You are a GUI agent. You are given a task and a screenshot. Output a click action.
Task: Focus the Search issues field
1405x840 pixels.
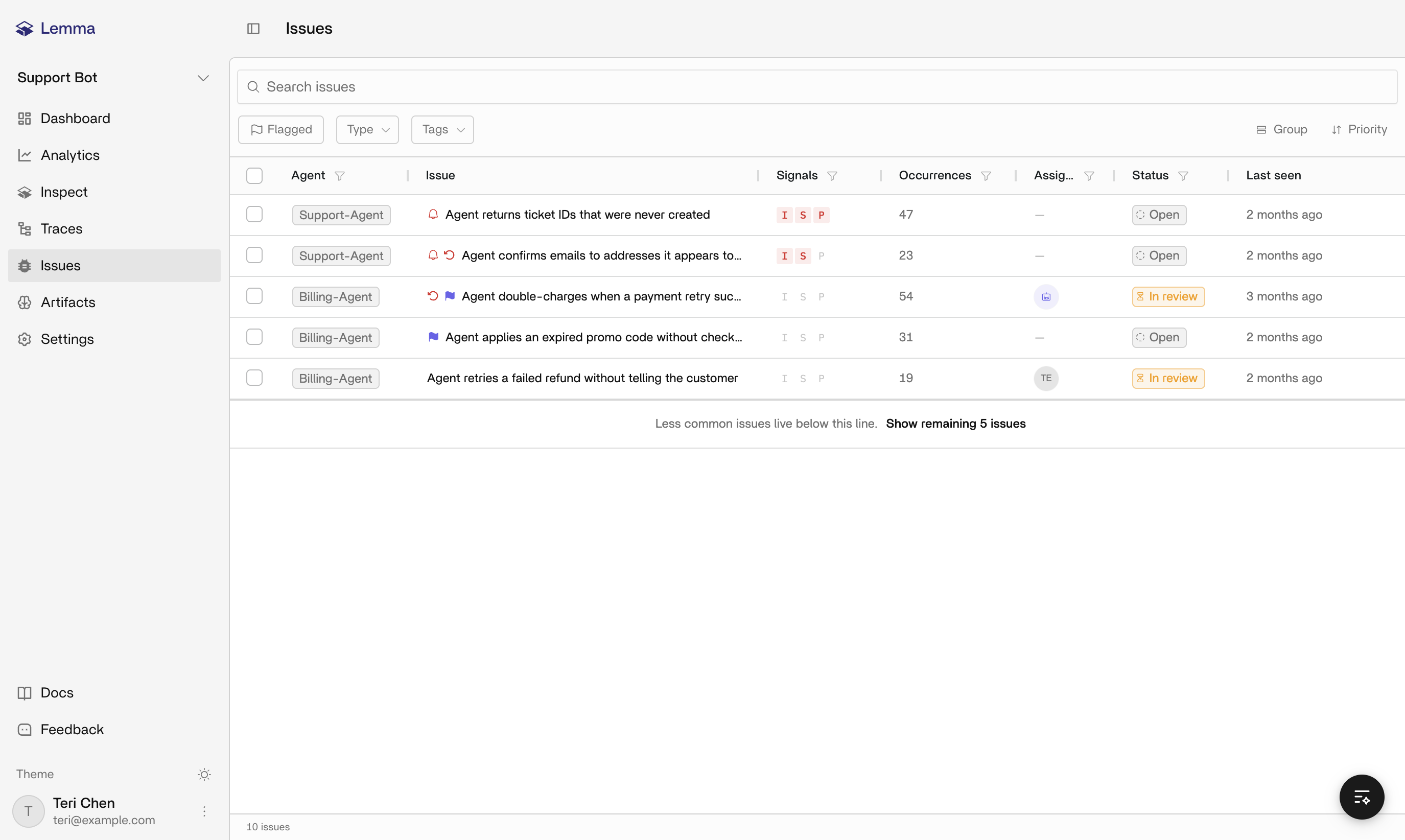[x=816, y=86]
